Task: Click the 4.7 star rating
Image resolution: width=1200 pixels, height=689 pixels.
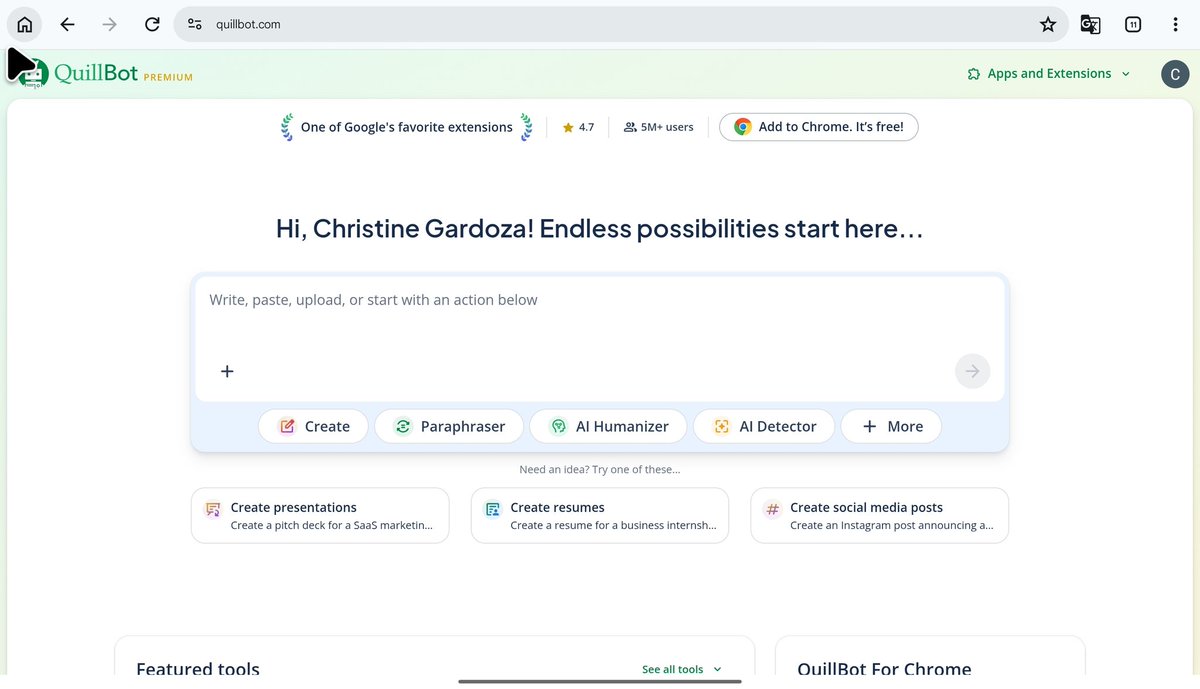Action: coord(578,127)
